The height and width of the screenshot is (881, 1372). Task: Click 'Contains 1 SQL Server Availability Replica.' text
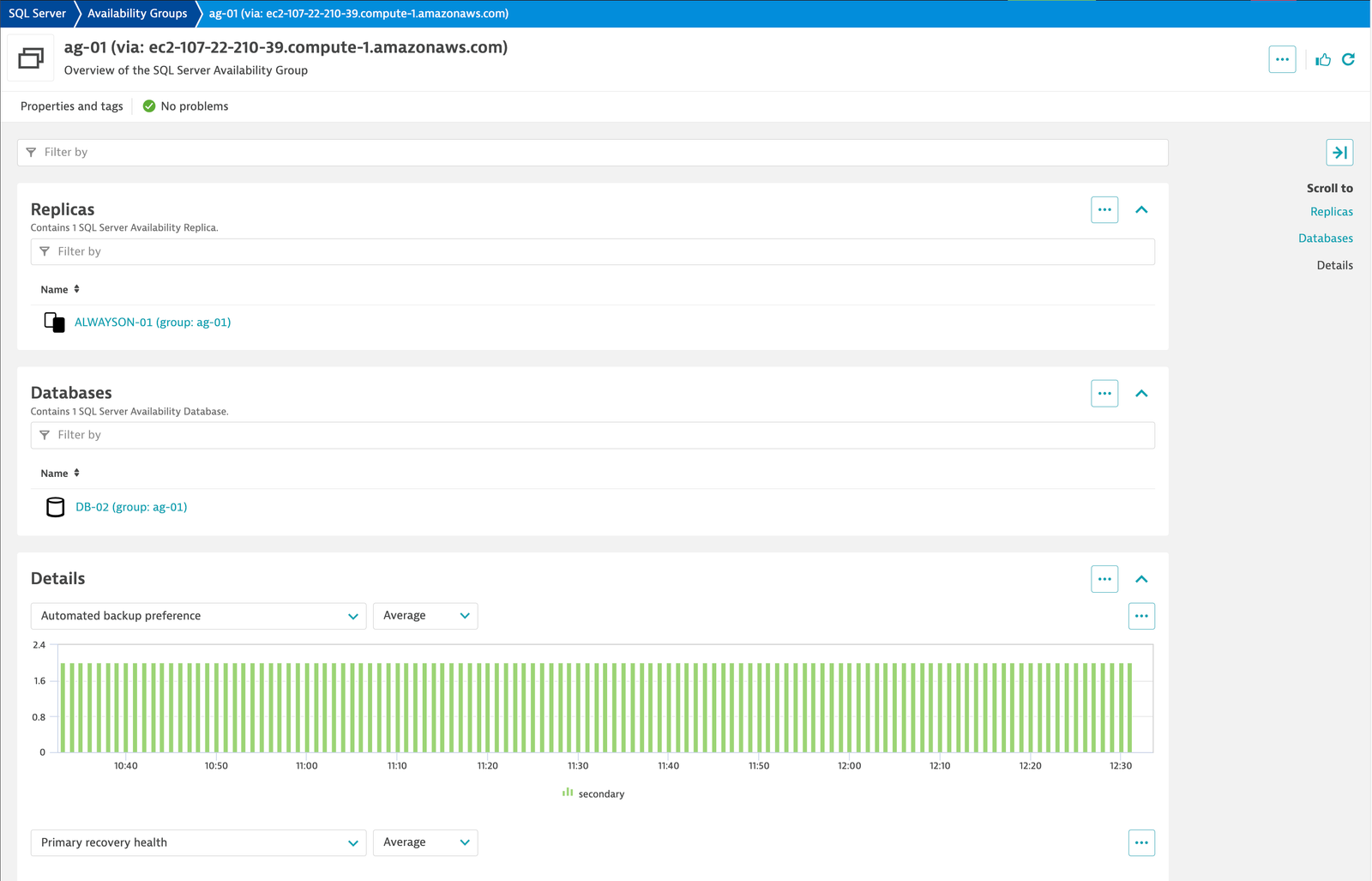[x=124, y=227]
